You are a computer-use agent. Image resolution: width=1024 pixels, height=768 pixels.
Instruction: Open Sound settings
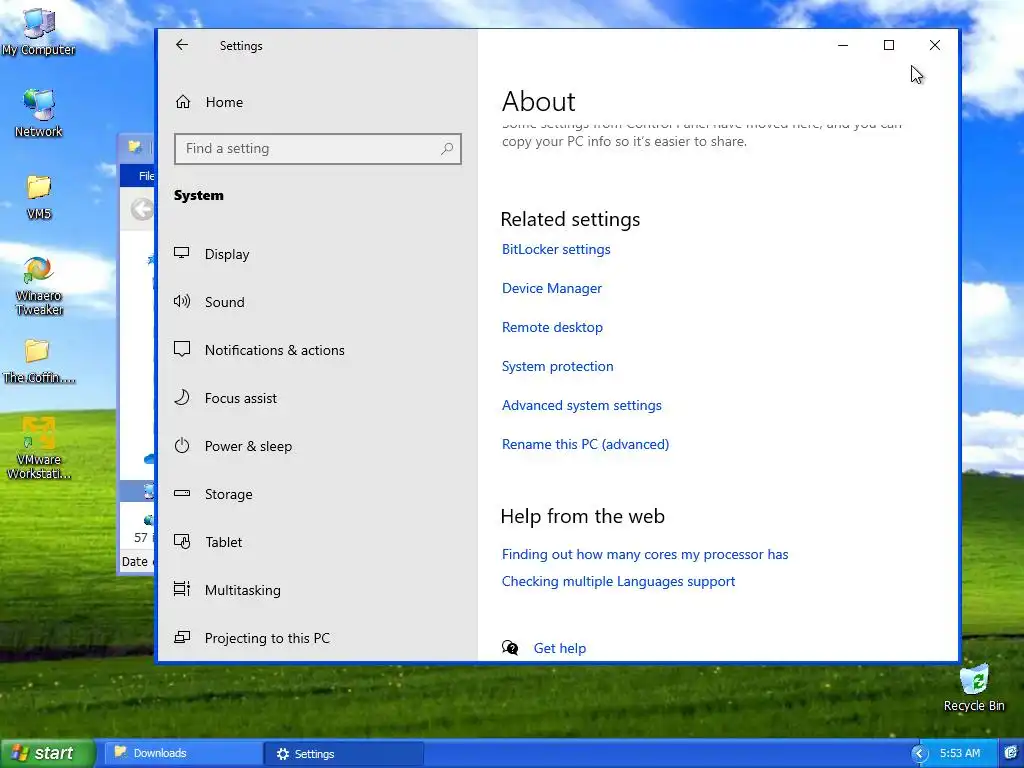[209, 302]
